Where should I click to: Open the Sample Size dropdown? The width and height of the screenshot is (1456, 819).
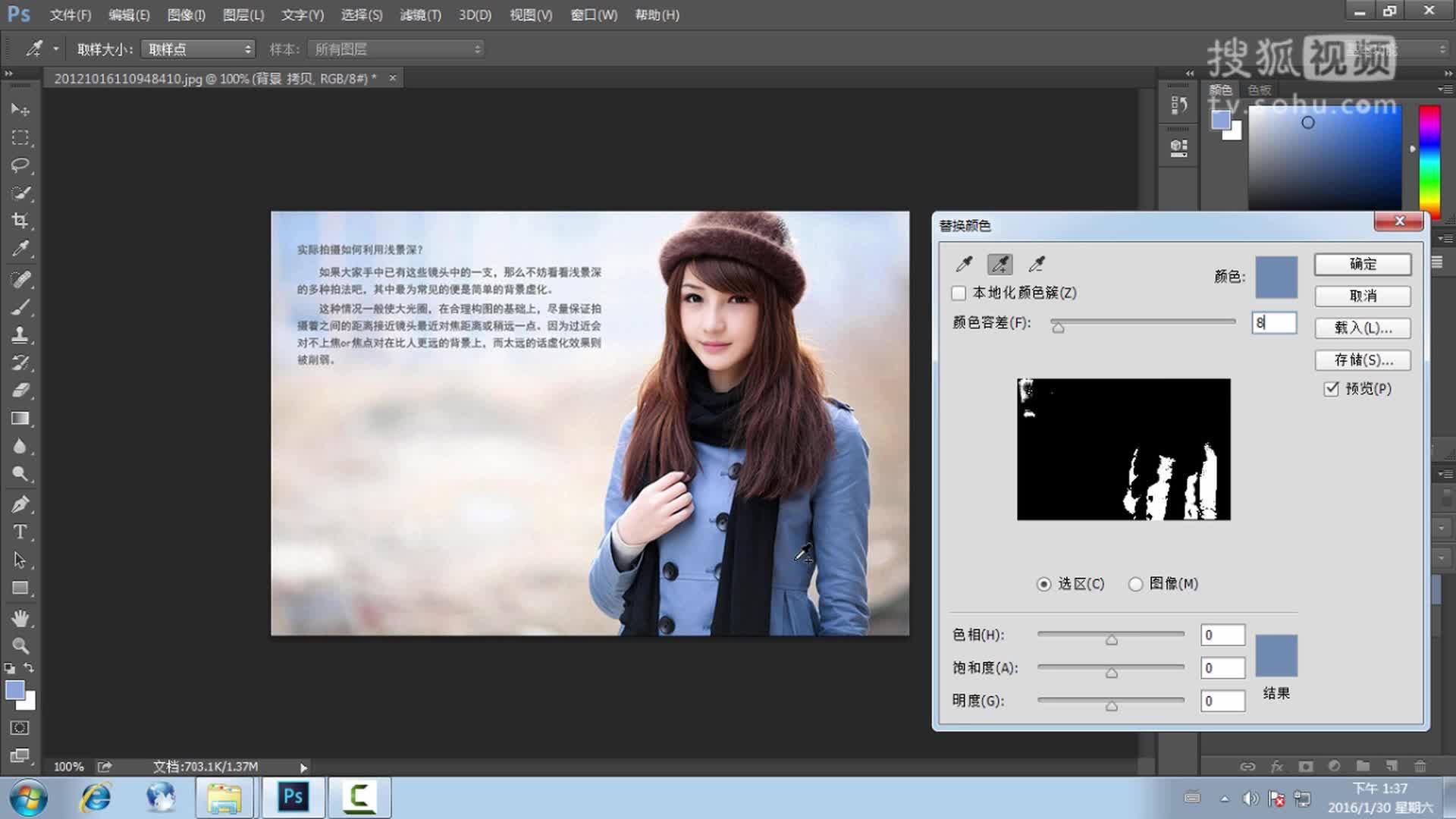point(198,49)
